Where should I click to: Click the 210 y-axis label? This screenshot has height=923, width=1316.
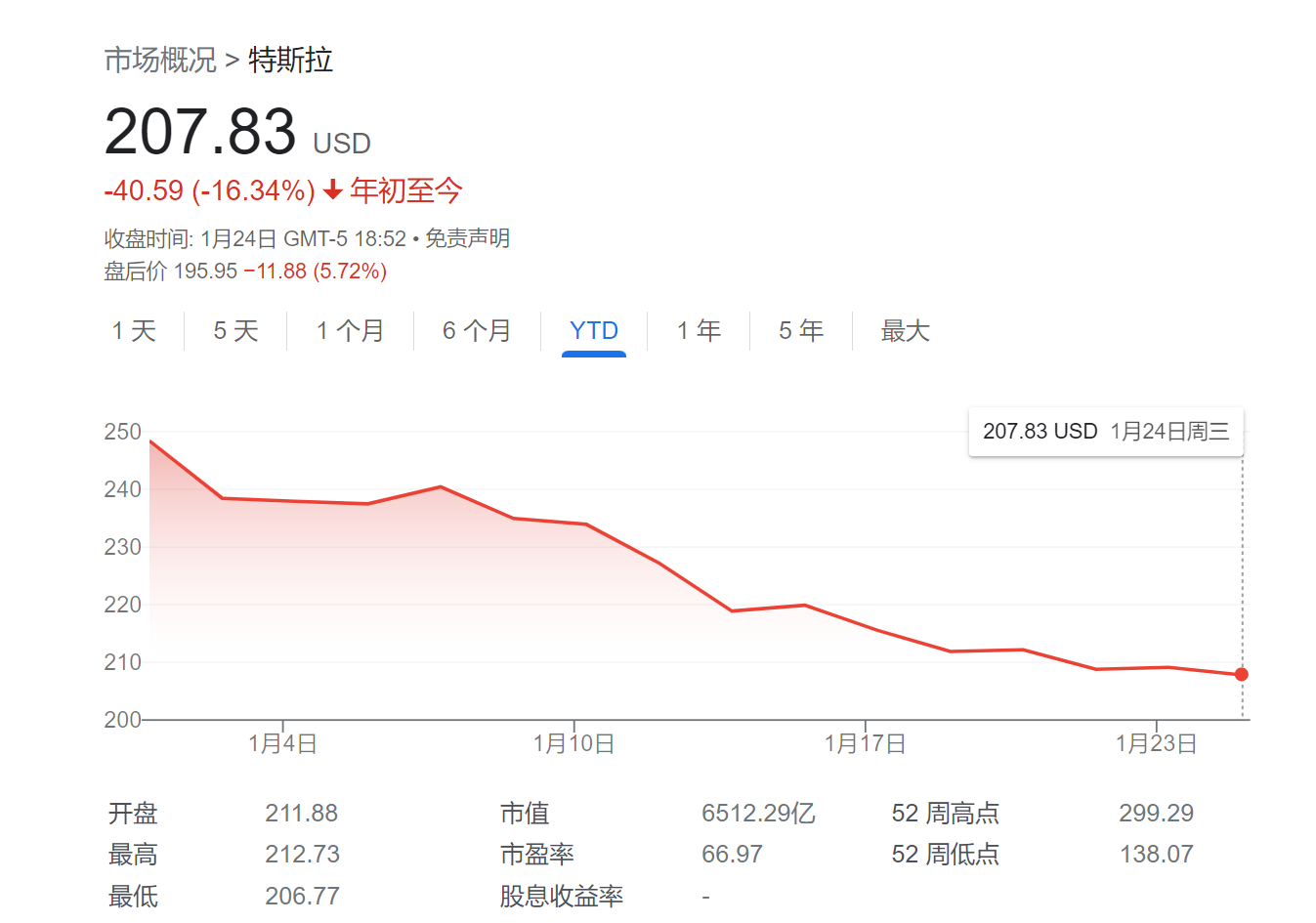point(123,662)
